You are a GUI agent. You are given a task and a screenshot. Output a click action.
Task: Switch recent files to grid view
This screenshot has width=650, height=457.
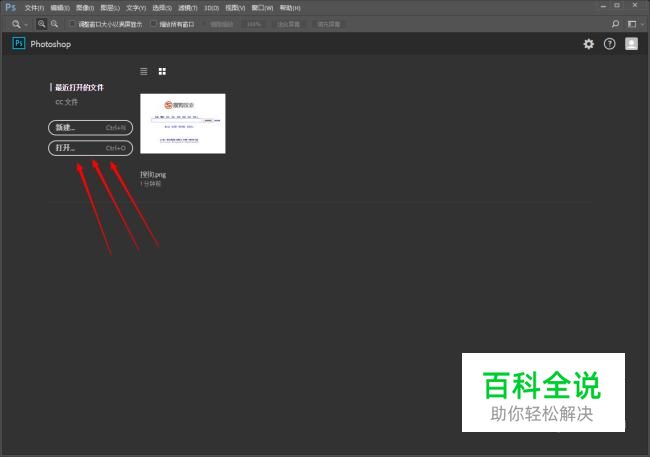click(162, 71)
